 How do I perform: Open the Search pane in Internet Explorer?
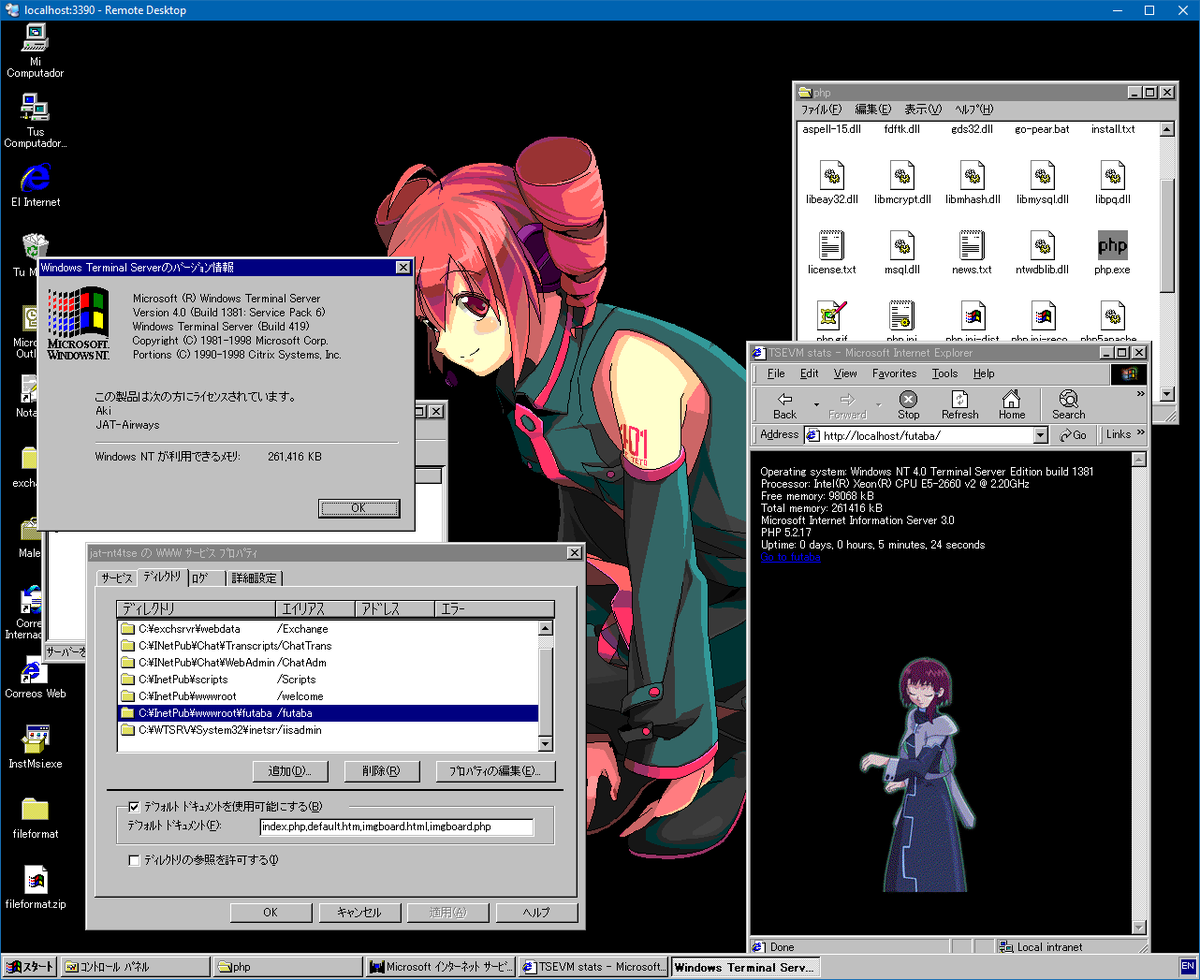[1068, 405]
